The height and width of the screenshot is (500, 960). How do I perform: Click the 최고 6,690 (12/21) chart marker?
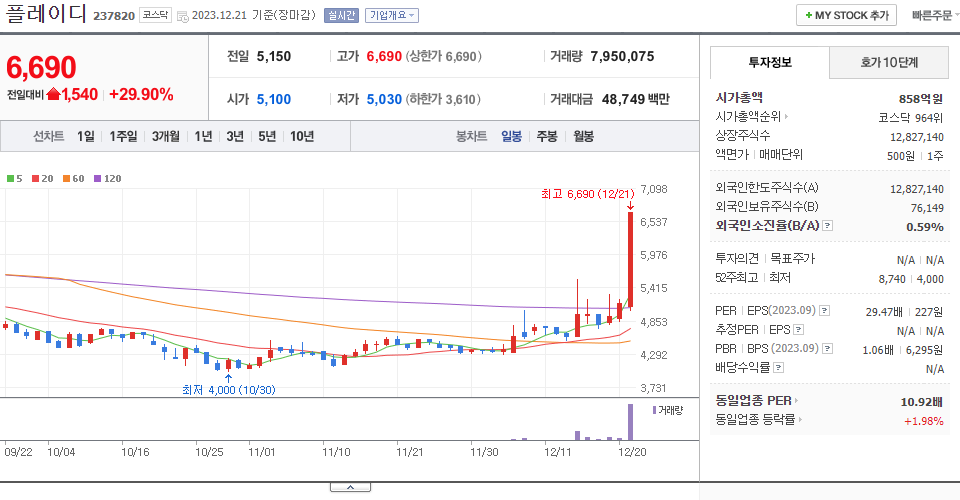click(588, 194)
